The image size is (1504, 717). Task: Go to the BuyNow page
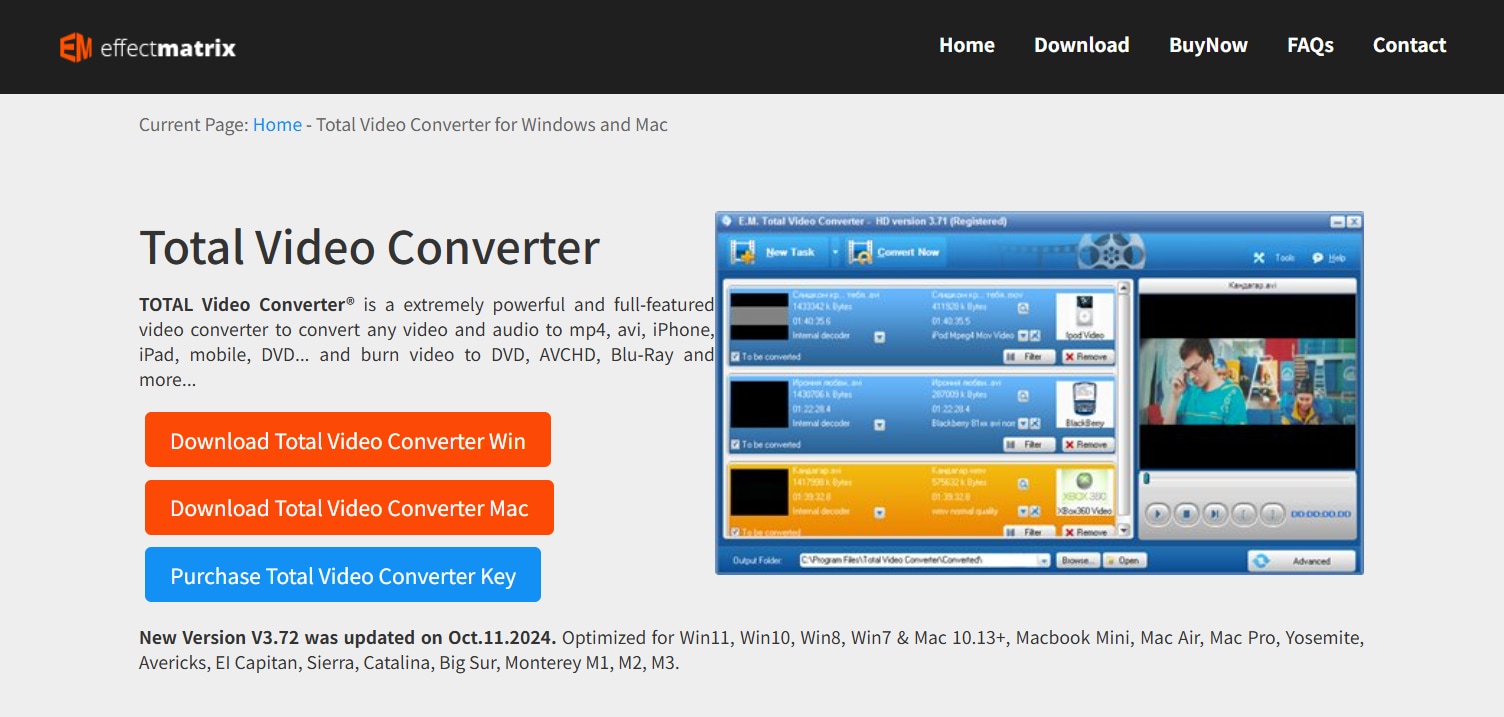click(x=1208, y=45)
